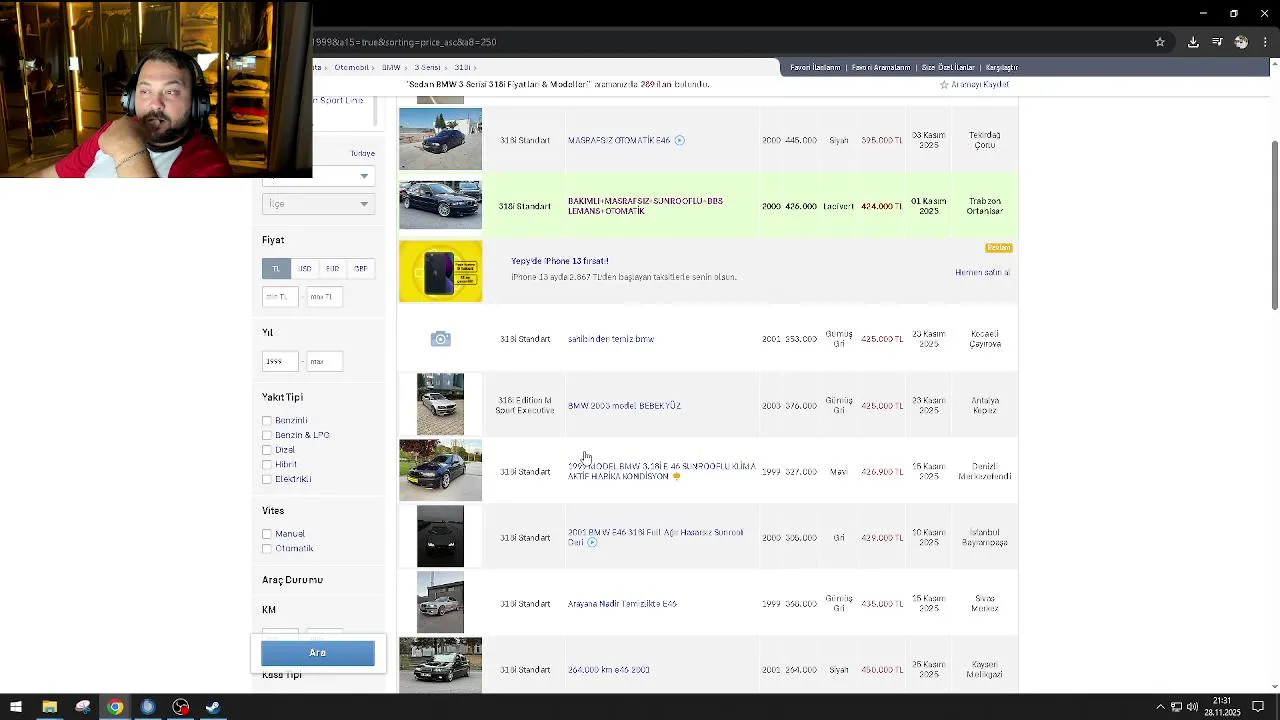Expand the Vites filter section header

point(273,511)
